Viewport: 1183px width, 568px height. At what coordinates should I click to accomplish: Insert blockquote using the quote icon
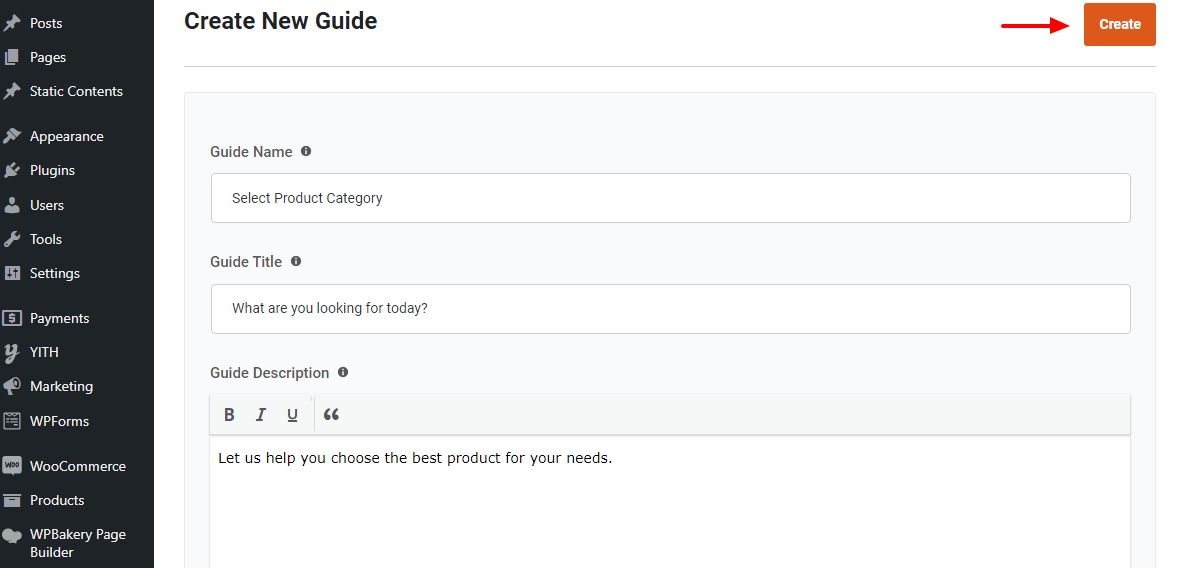[x=332, y=415]
